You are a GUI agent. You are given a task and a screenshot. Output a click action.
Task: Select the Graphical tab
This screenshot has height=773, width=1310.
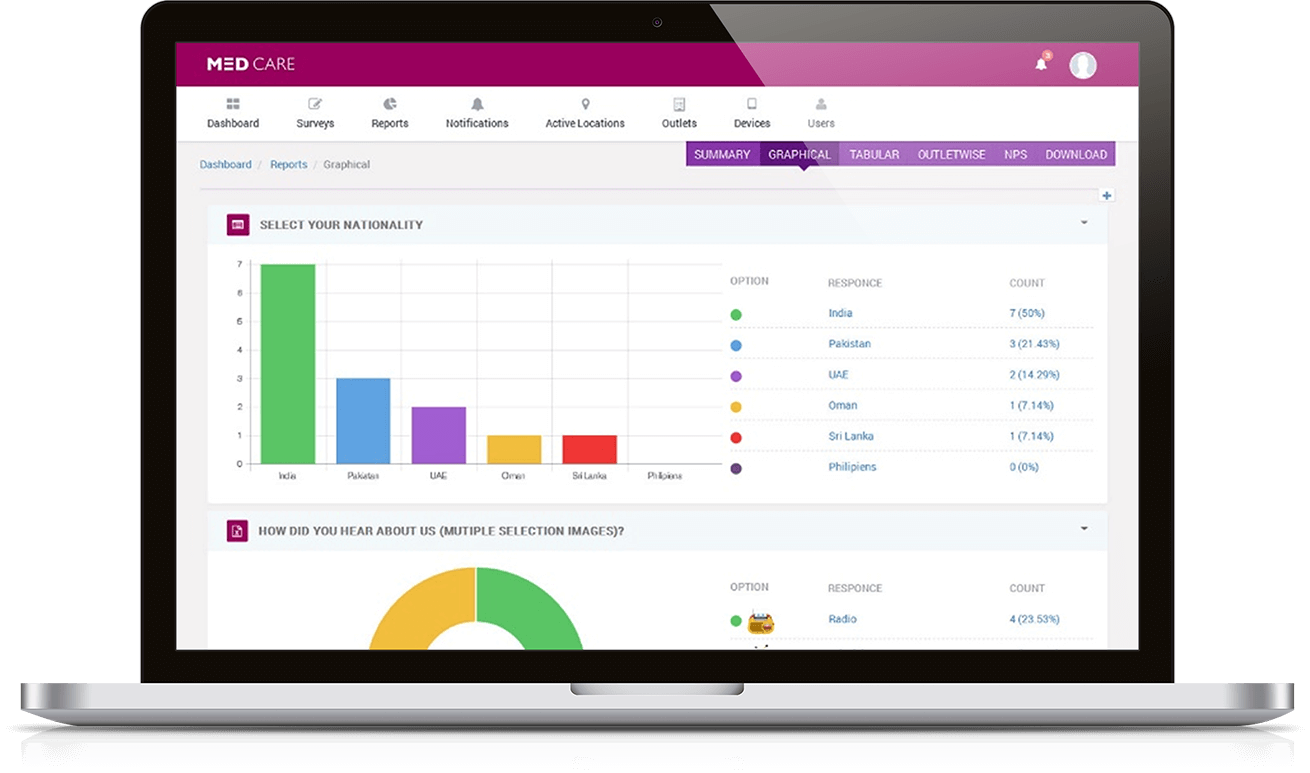pos(799,154)
